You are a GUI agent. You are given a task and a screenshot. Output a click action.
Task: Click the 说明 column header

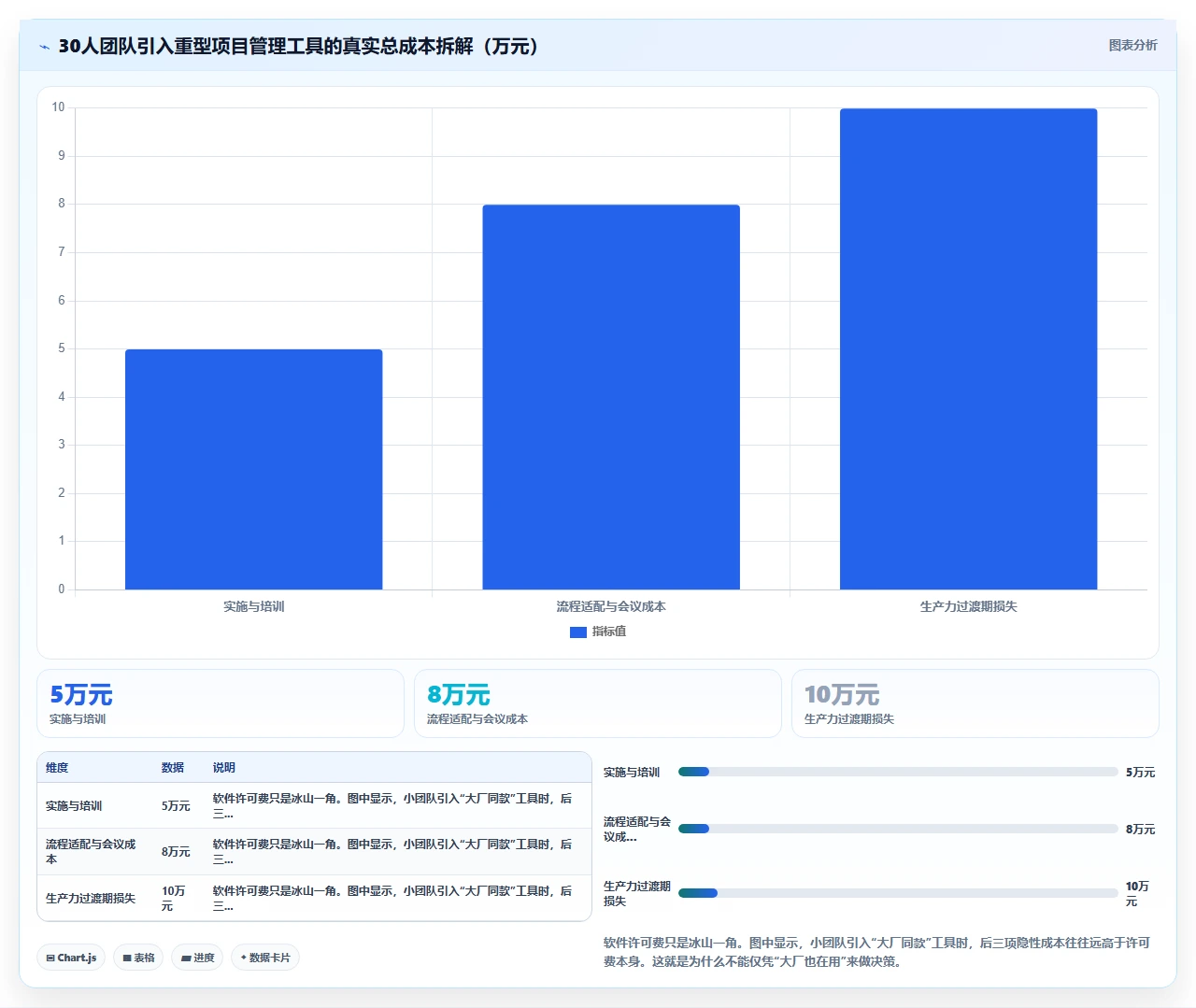(x=224, y=768)
